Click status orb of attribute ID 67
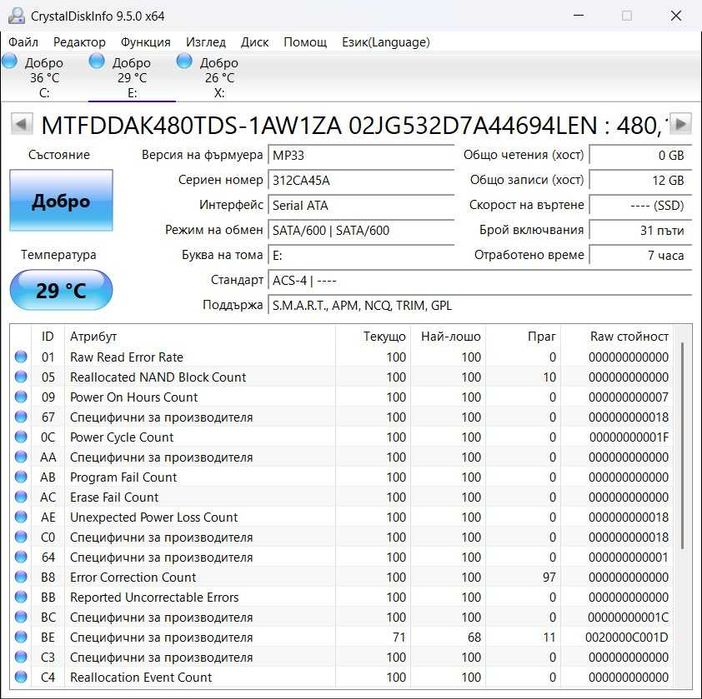Viewport: 702px width, 699px height. 21,417
